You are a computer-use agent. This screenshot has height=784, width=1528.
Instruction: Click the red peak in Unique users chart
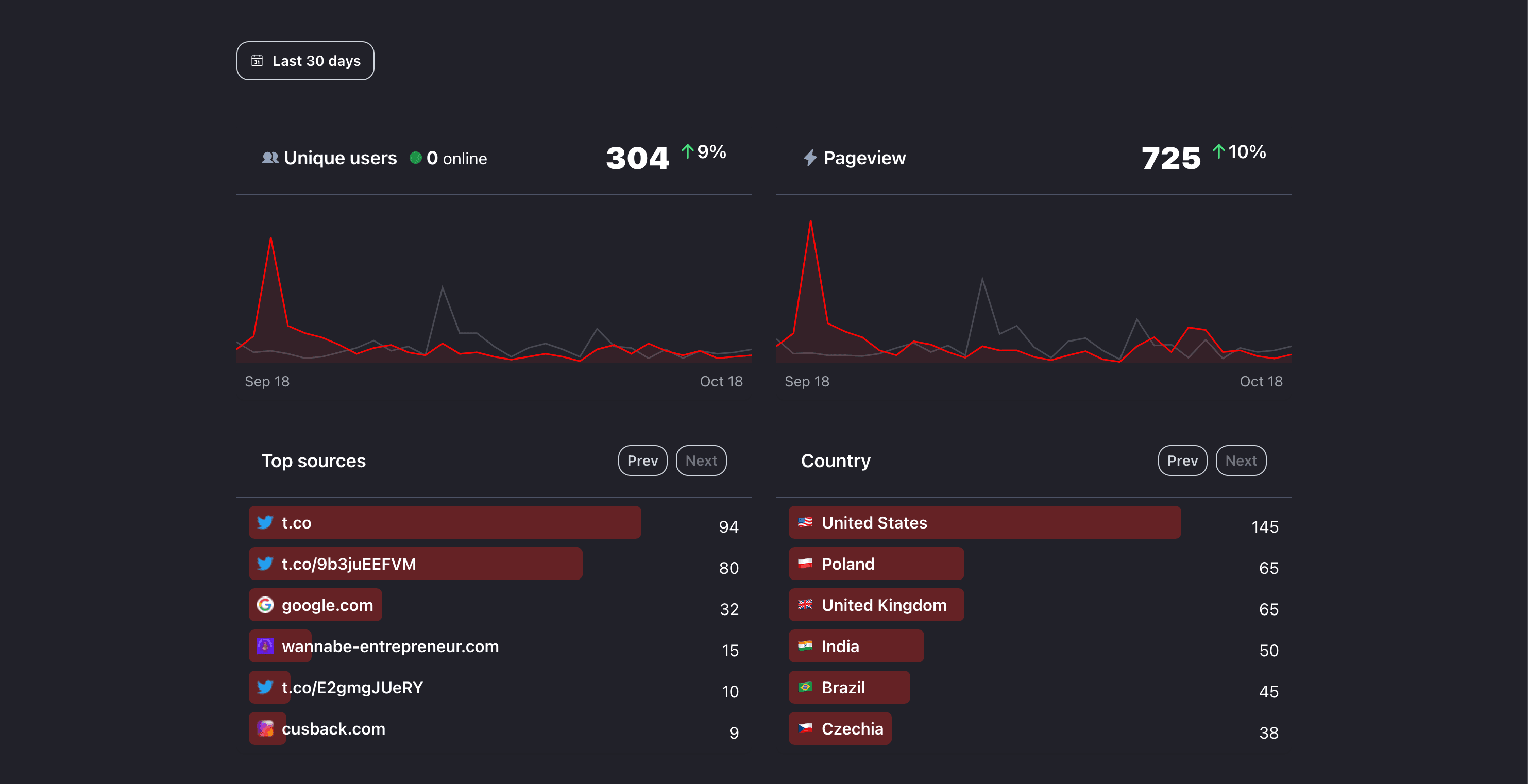click(270, 240)
